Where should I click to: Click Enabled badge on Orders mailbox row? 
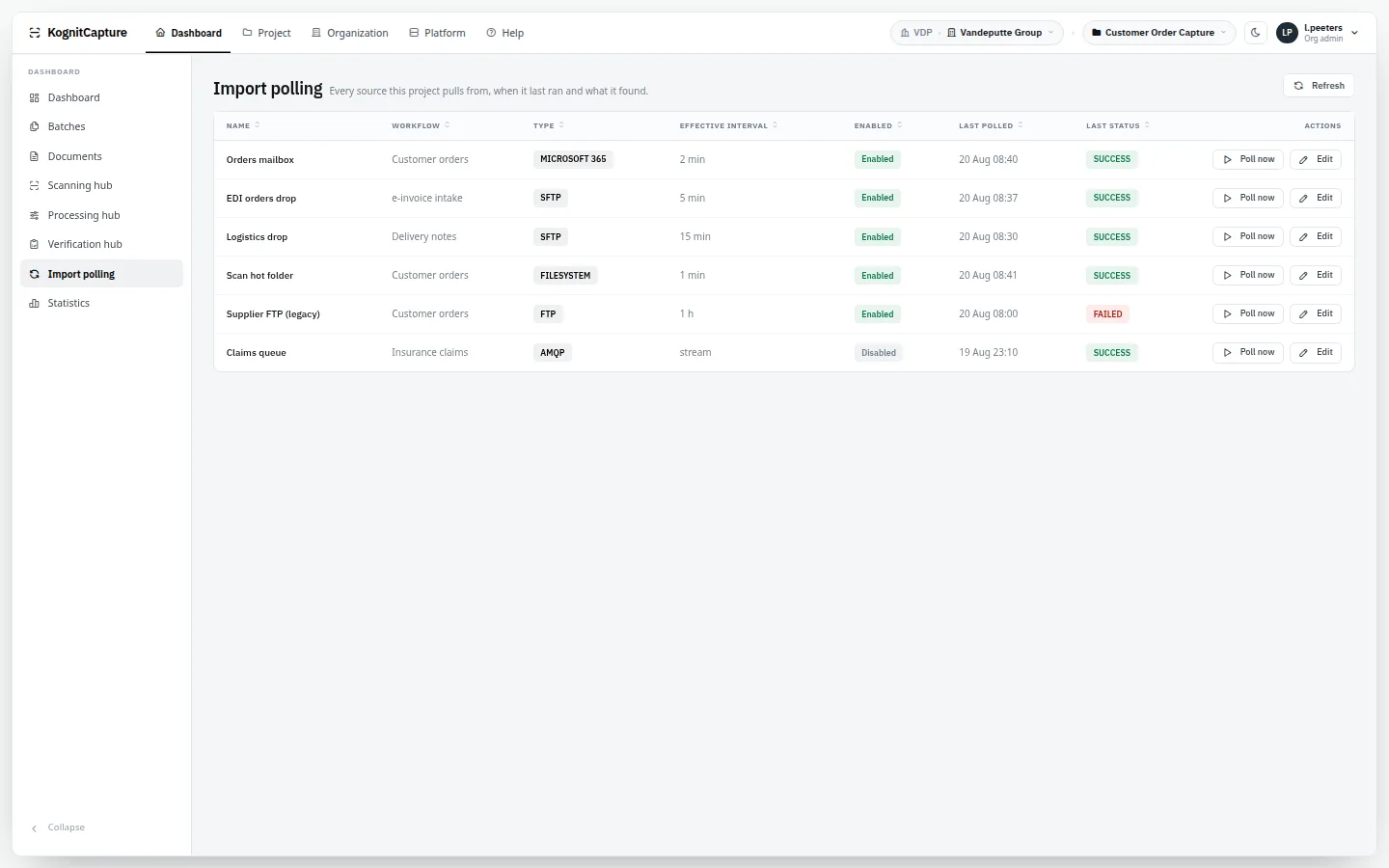(878, 159)
